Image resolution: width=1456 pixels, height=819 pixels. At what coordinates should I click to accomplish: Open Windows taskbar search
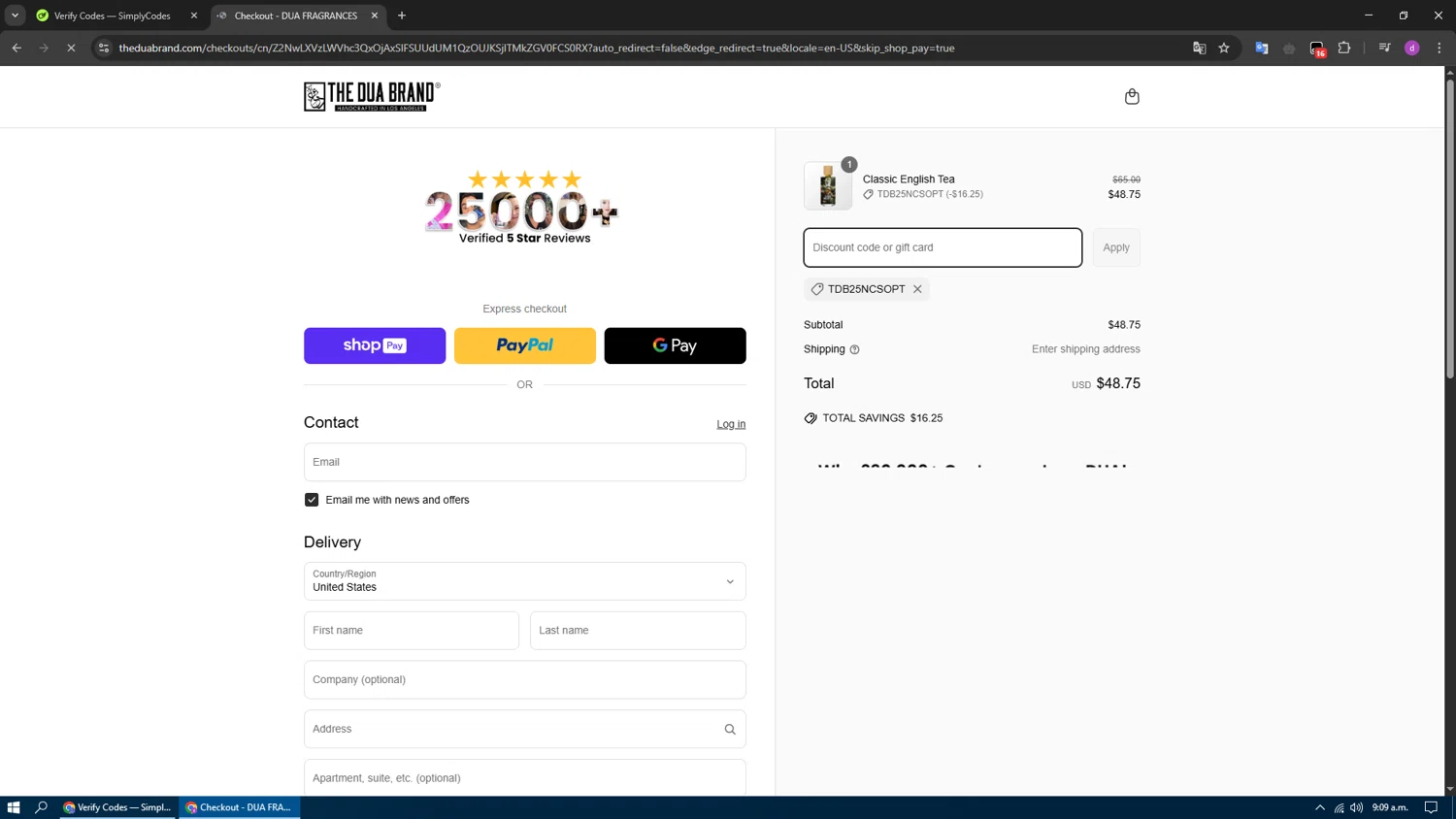(41, 807)
